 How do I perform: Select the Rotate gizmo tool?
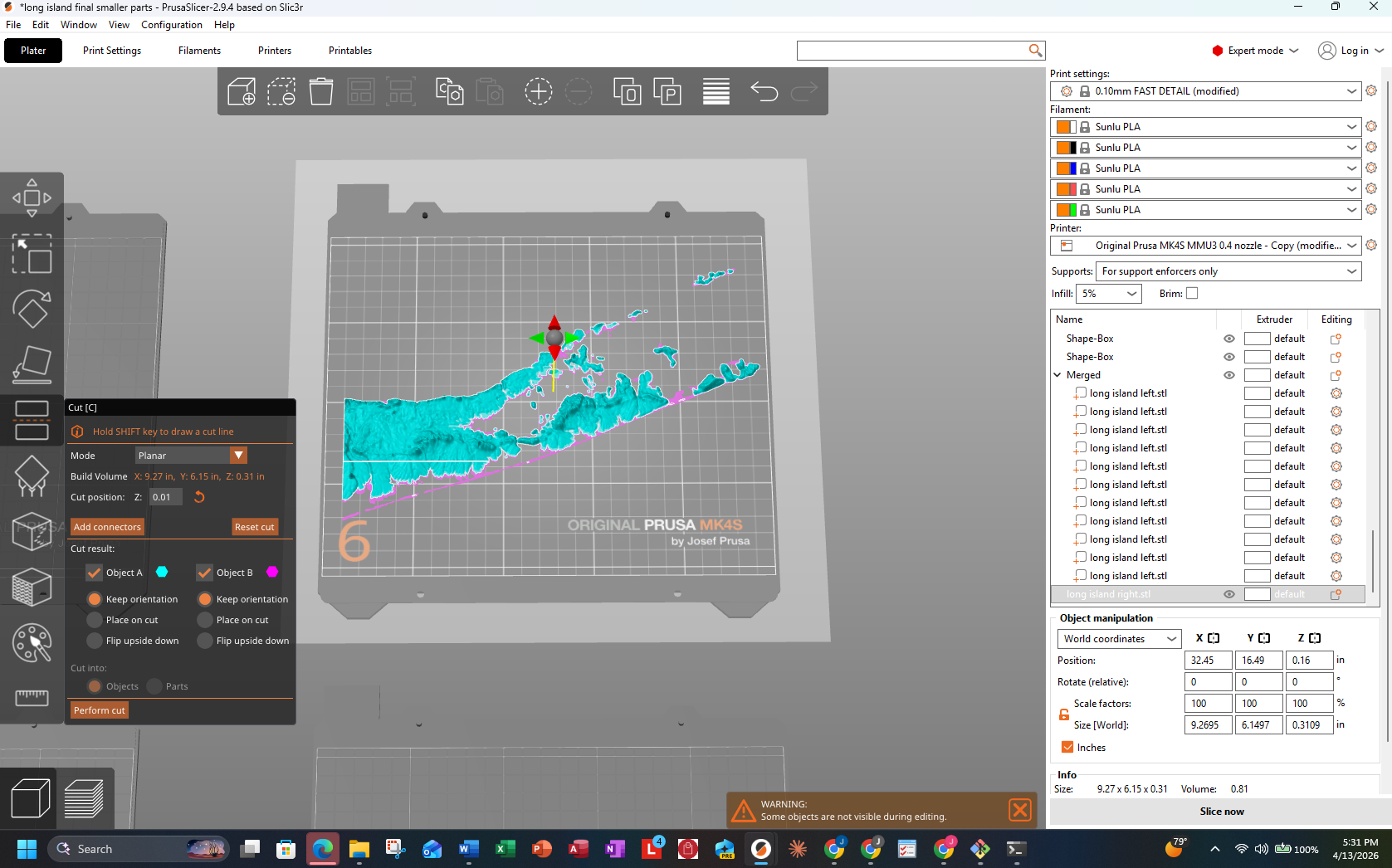(x=32, y=309)
